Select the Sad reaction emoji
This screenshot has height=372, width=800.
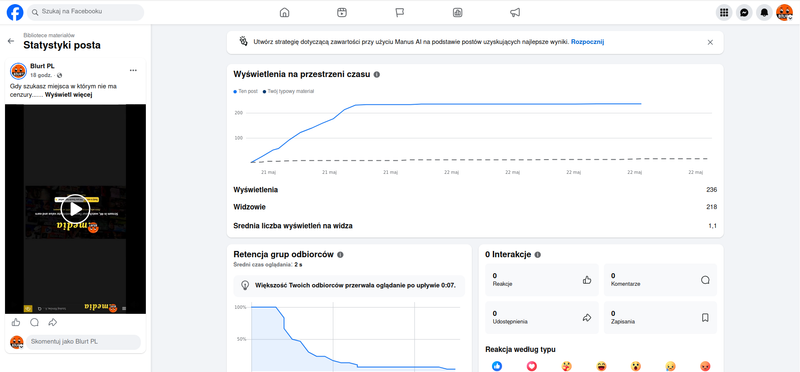point(670,366)
